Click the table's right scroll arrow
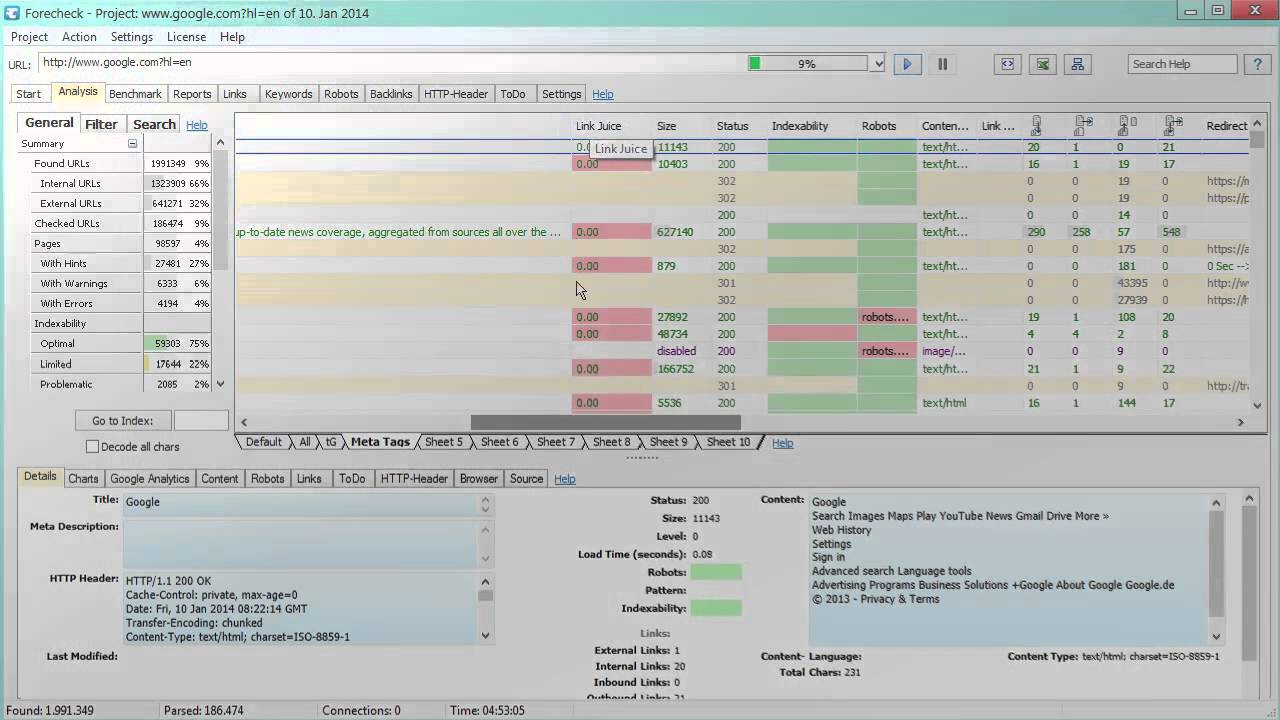This screenshot has height=720, width=1280. pyautogui.click(x=1241, y=422)
